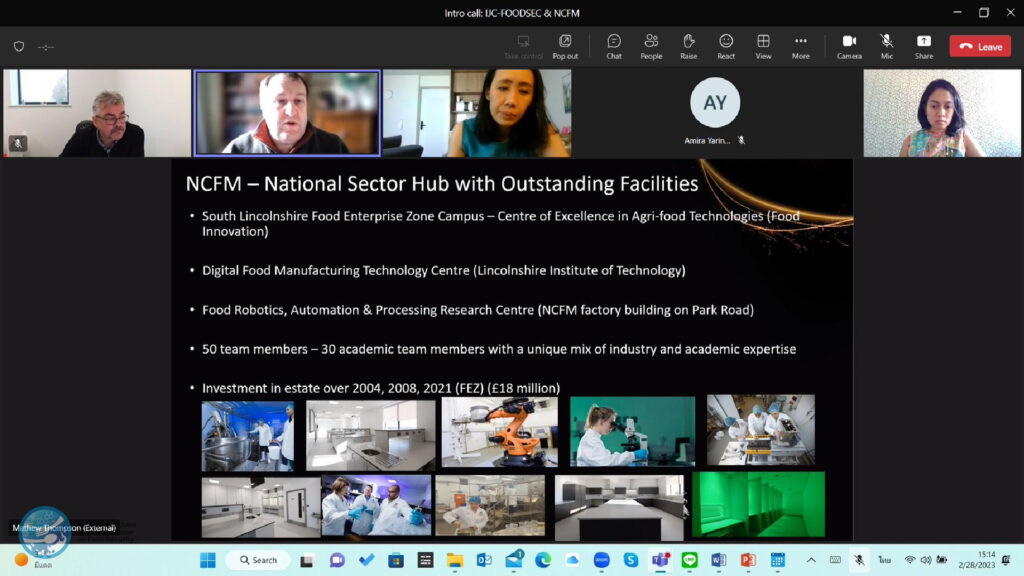The height and width of the screenshot is (576, 1024).
Task: Click the '50 team members' bullet text
Action: [x=499, y=349]
